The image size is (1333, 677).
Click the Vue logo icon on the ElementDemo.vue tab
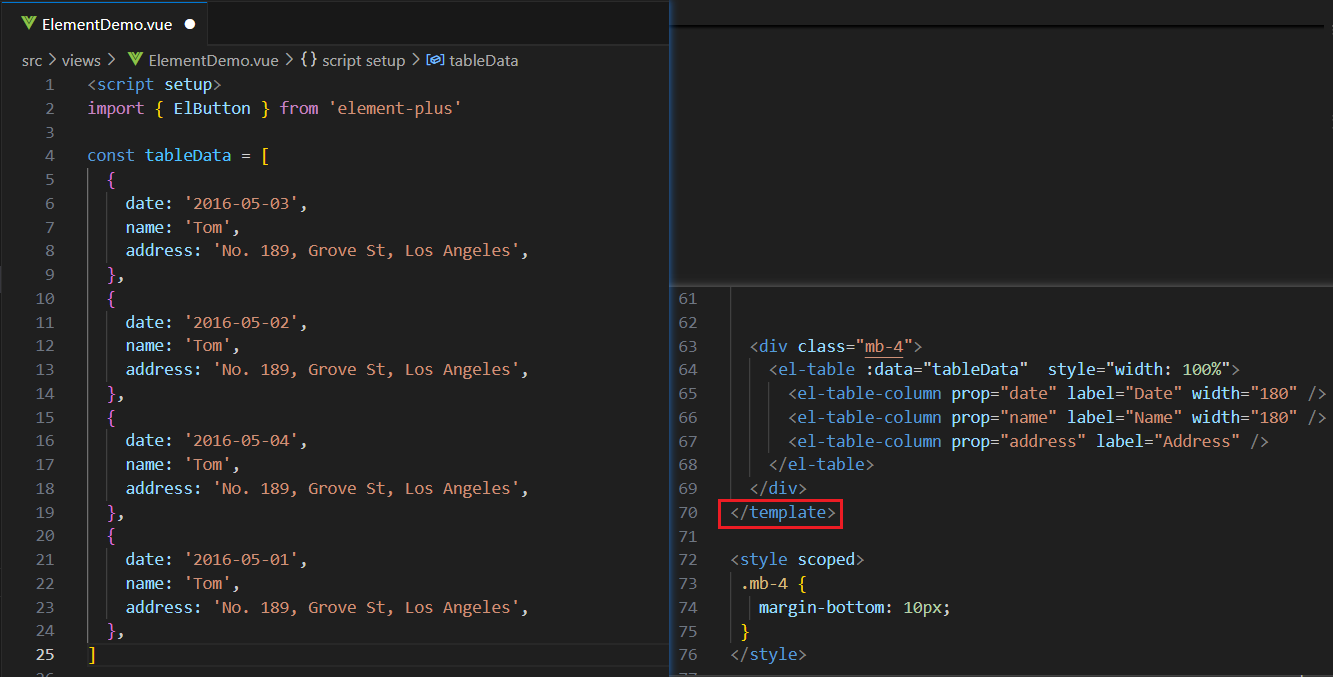pyautogui.click(x=28, y=23)
